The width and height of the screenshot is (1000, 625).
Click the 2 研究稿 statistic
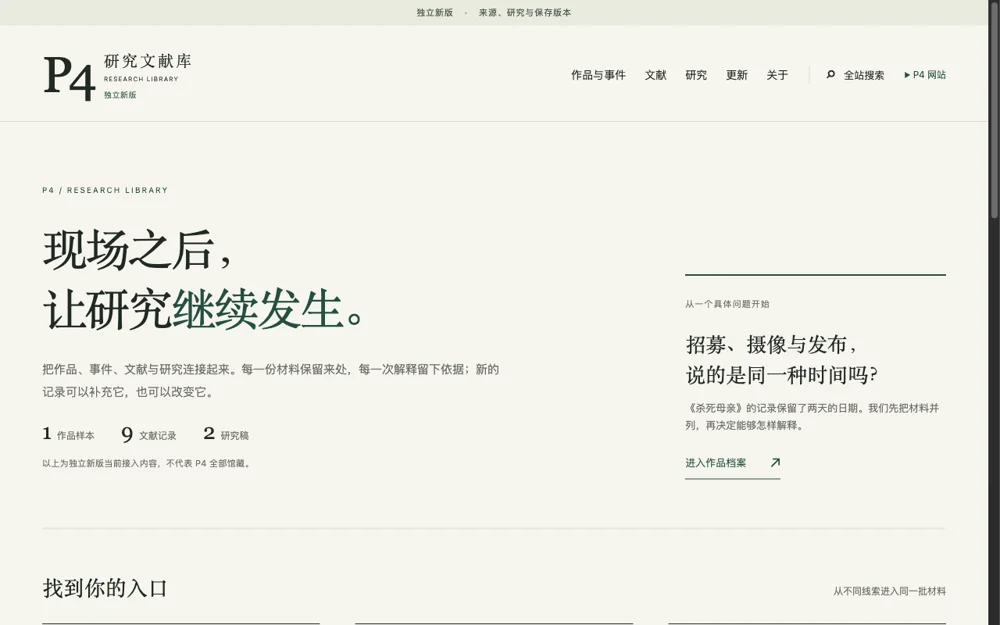(226, 434)
